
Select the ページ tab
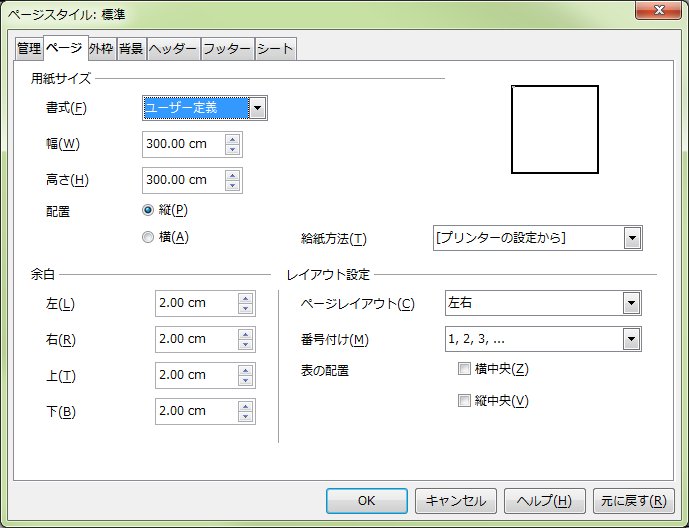[x=65, y=48]
